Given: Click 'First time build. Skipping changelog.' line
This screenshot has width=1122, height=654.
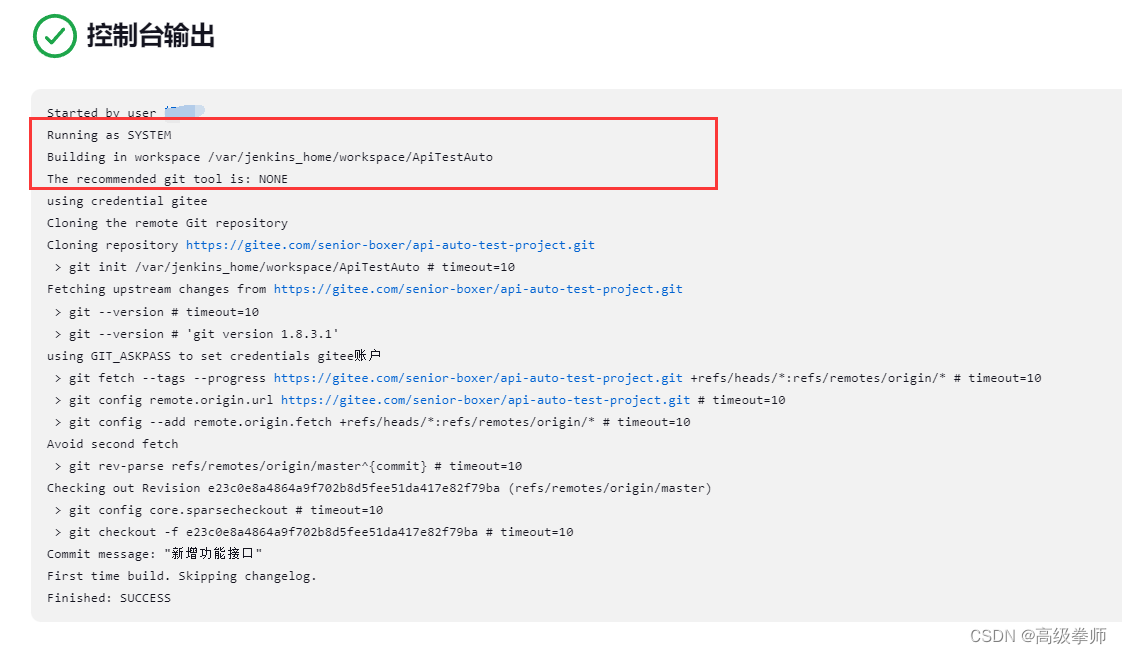Looking at the screenshot, I should [182, 576].
